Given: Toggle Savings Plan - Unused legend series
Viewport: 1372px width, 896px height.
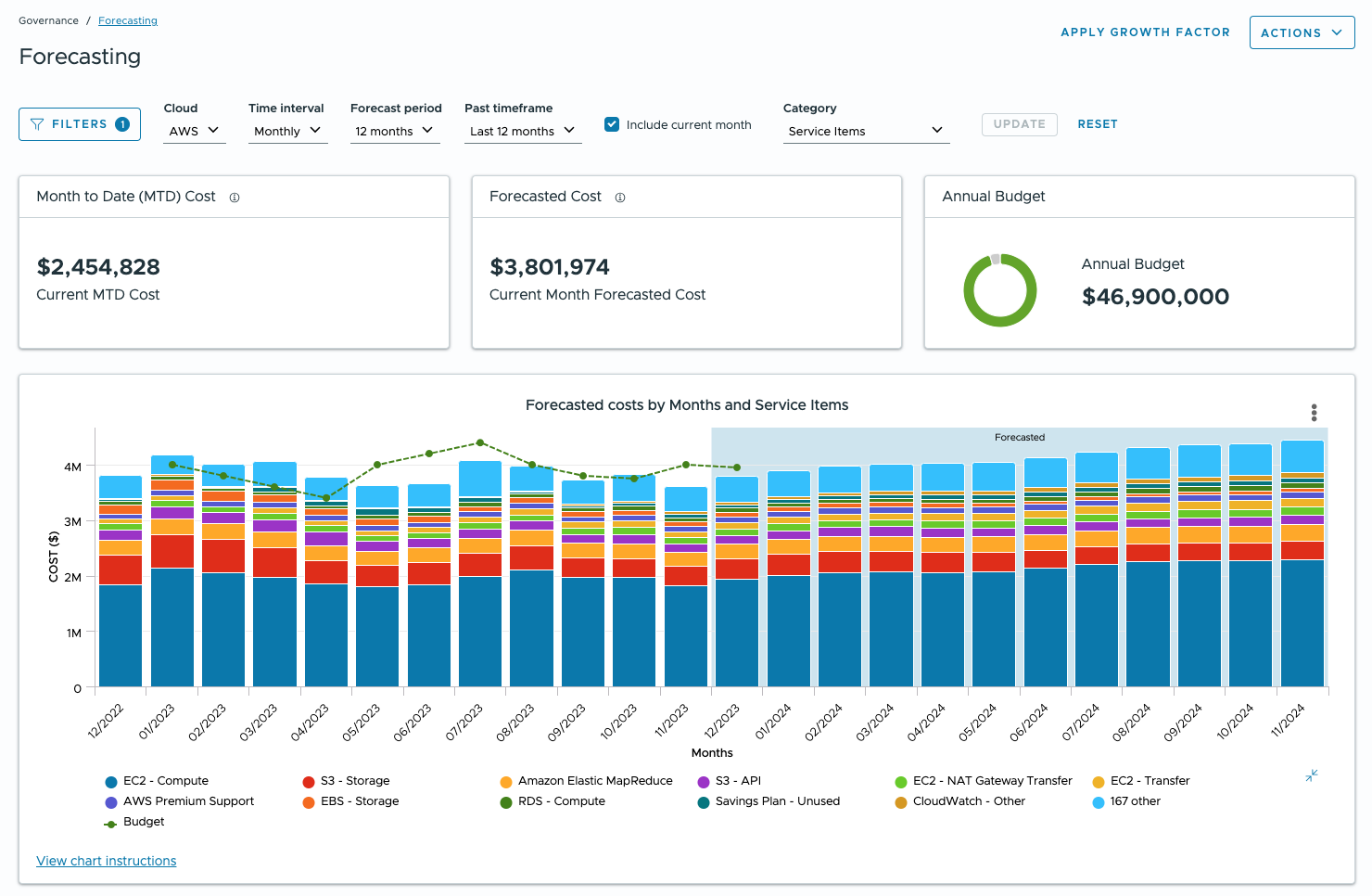Looking at the screenshot, I should tap(769, 801).
